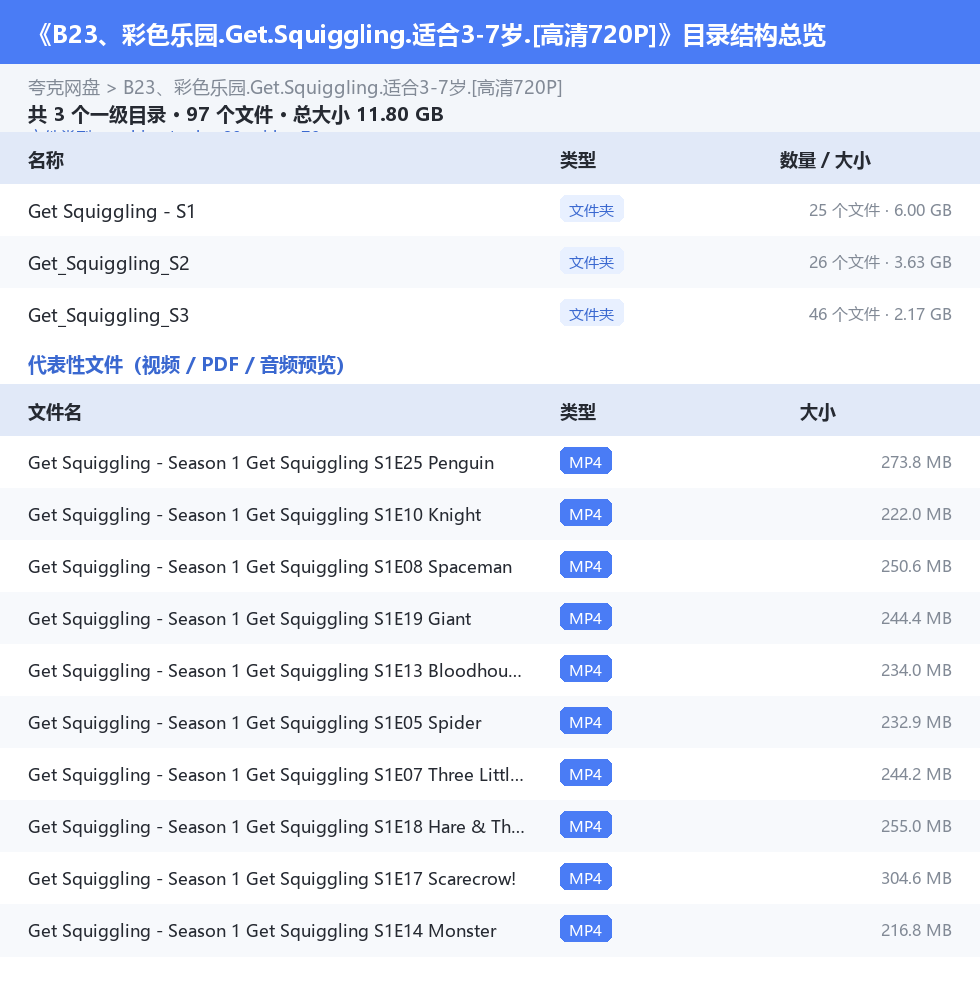Screen dimensions: 980x988
Task: Click the summary line 共 3 个一级目录
Action: [235, 115]
